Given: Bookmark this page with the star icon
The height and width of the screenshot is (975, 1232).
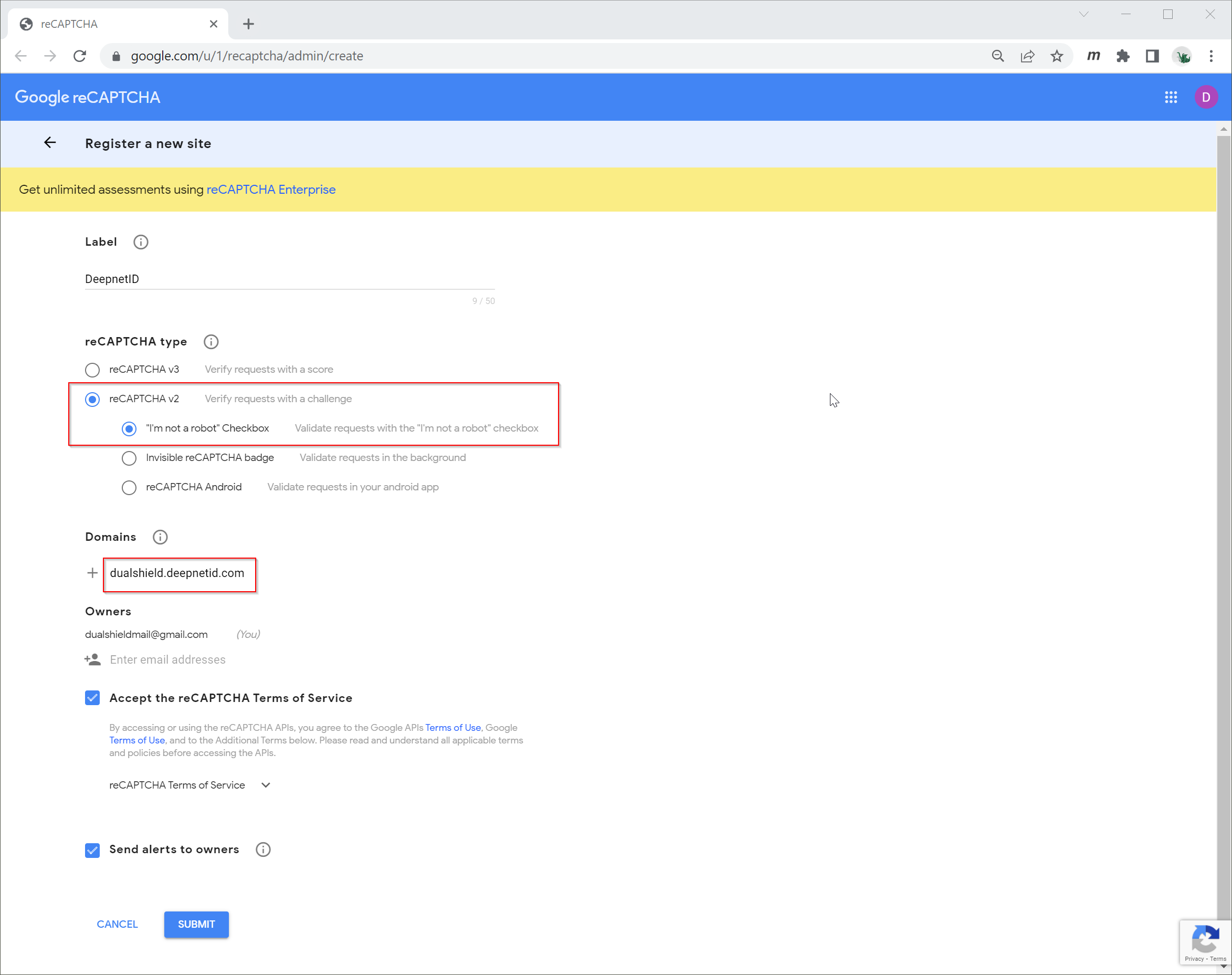Looking at the screenshot, I should click(x=1057, y=56).
